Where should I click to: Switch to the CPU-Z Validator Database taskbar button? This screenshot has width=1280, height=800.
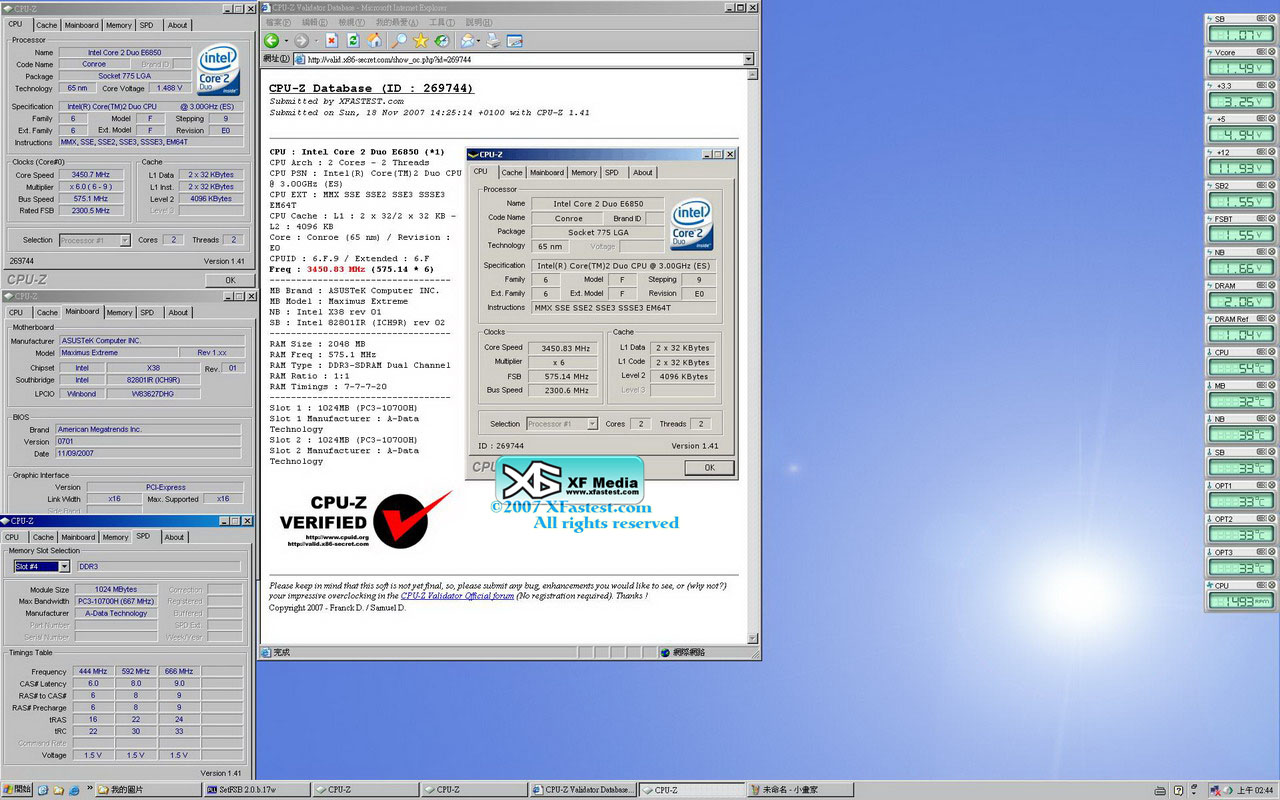pos(583,790)
